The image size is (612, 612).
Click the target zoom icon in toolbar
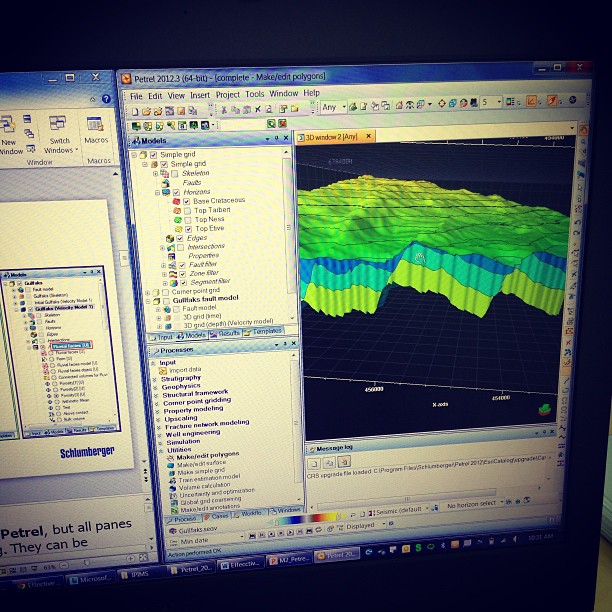[442, 103]
